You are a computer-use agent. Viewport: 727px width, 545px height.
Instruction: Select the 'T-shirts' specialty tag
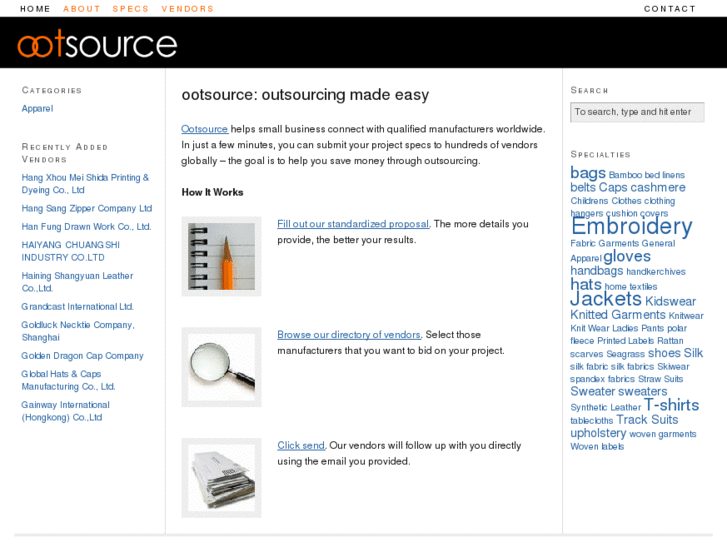pos(671,405)
